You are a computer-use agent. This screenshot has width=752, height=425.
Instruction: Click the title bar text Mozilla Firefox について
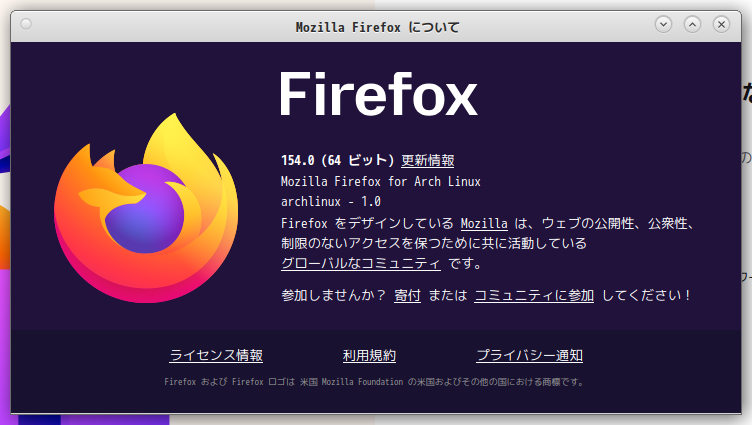[377, 27]
